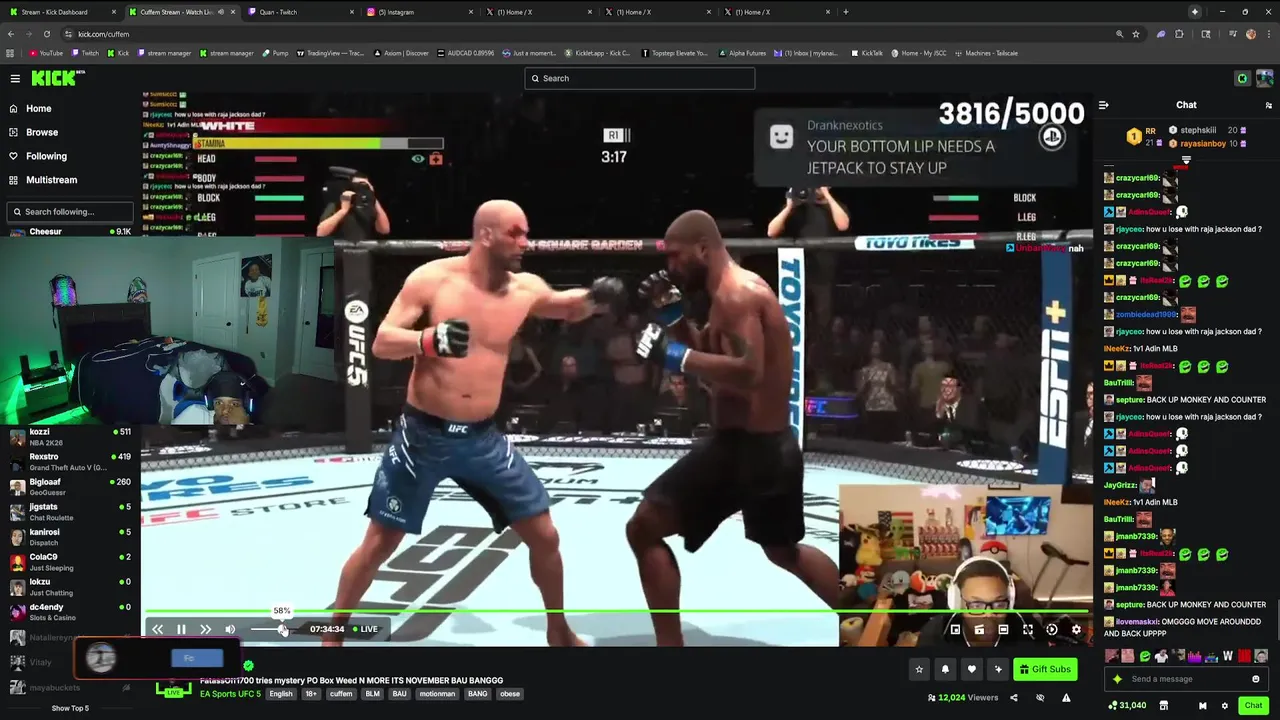Click the English tag

coord(281,694)
